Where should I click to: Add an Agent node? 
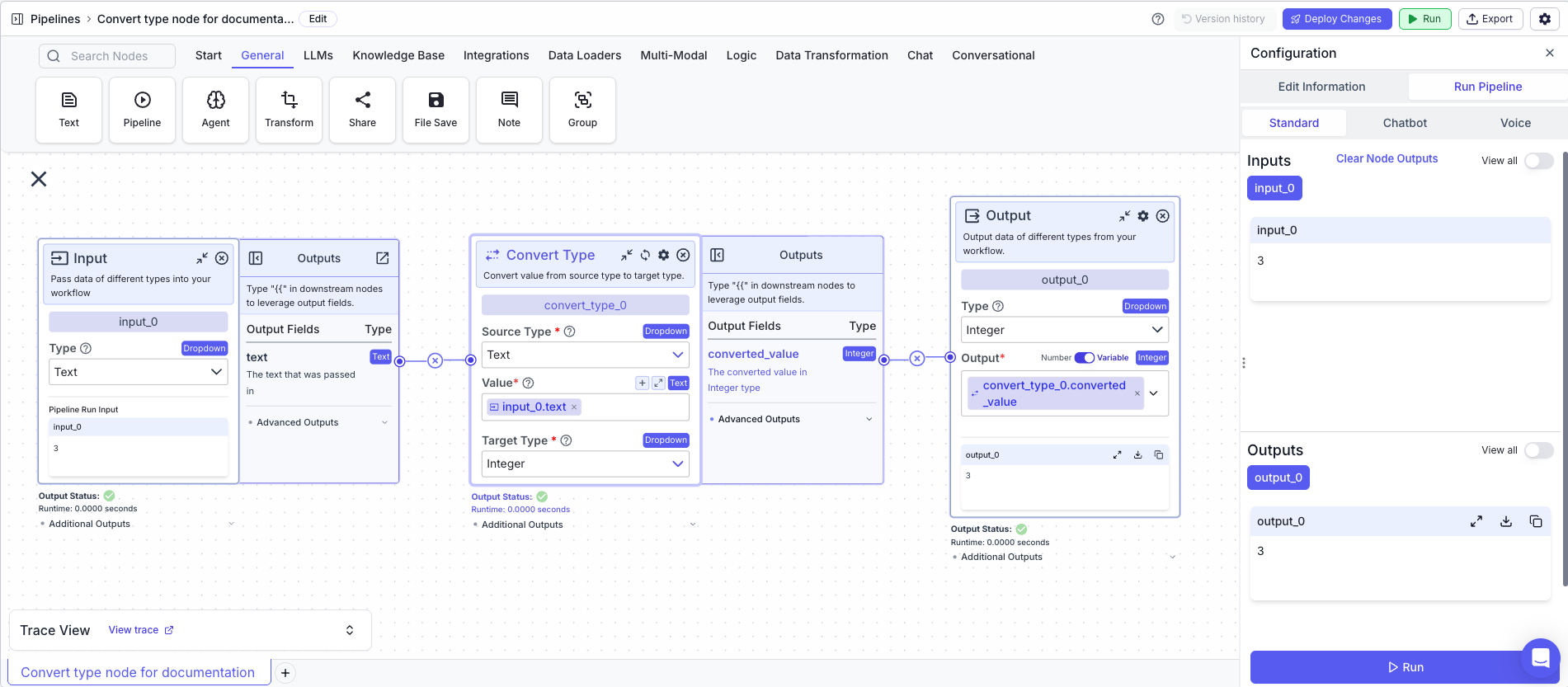click(215, 110)
